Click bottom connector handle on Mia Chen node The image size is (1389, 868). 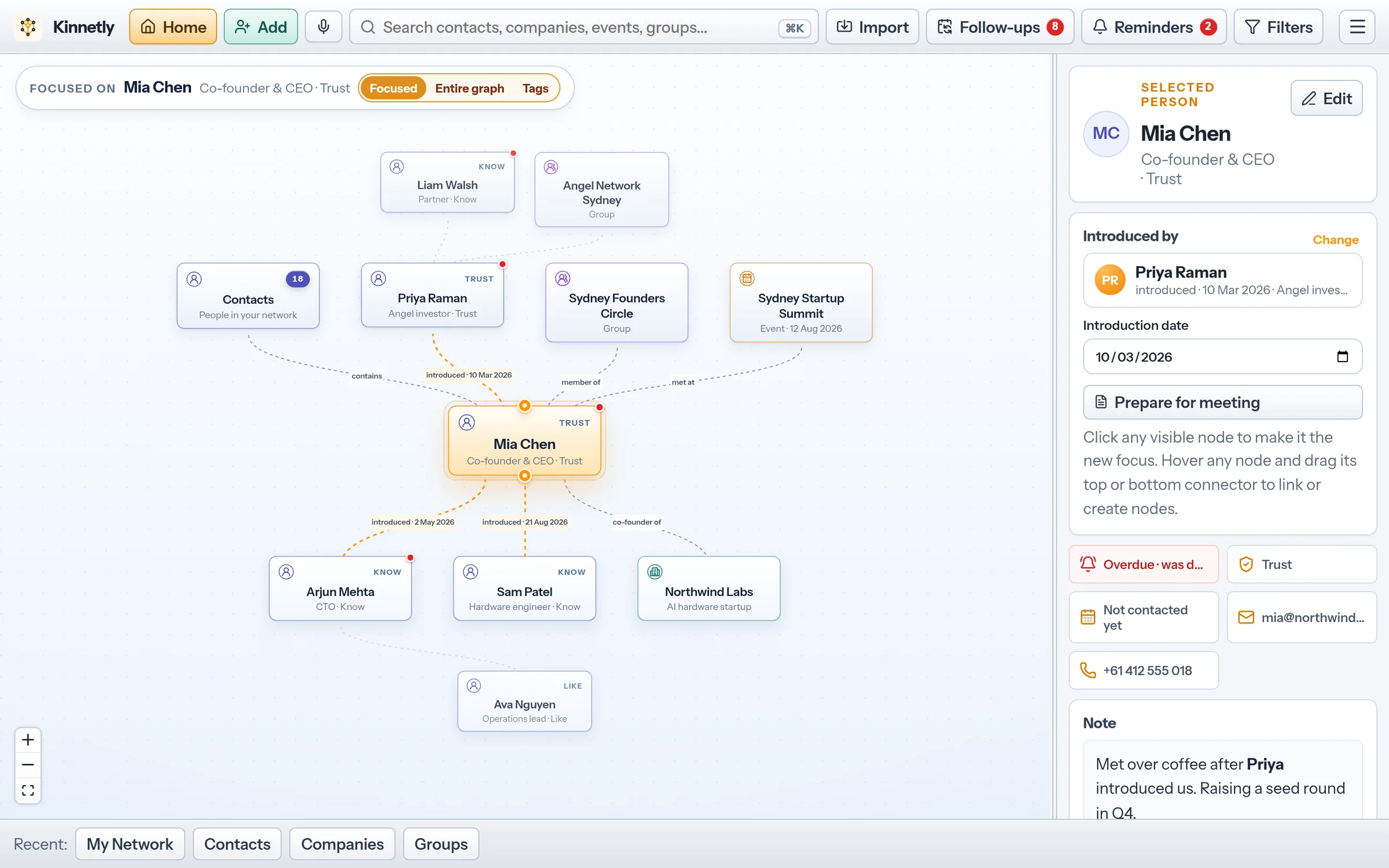coord(524,476)
